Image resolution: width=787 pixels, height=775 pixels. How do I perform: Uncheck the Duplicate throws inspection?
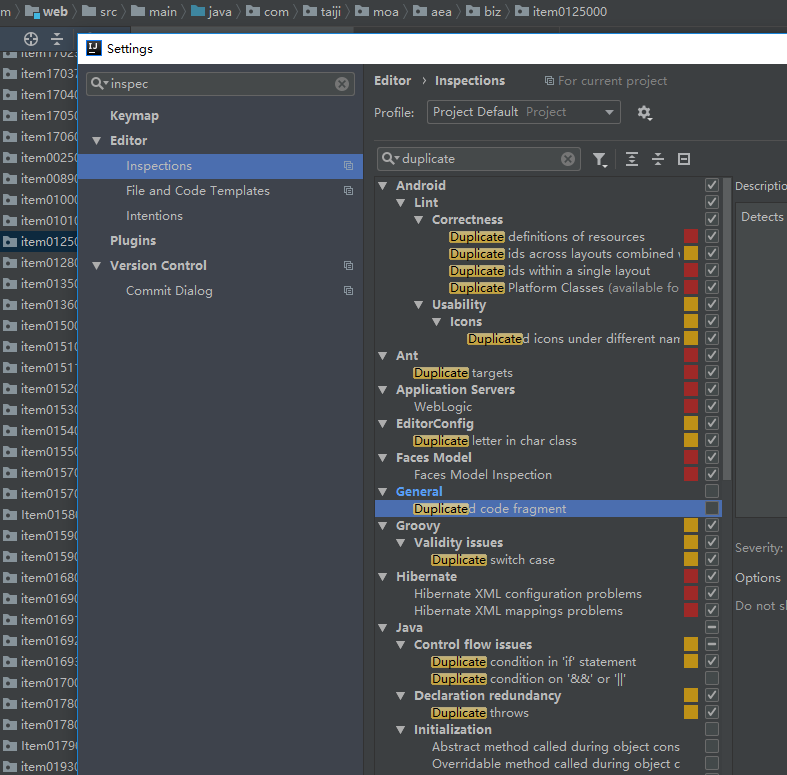[x=712, y=713]
